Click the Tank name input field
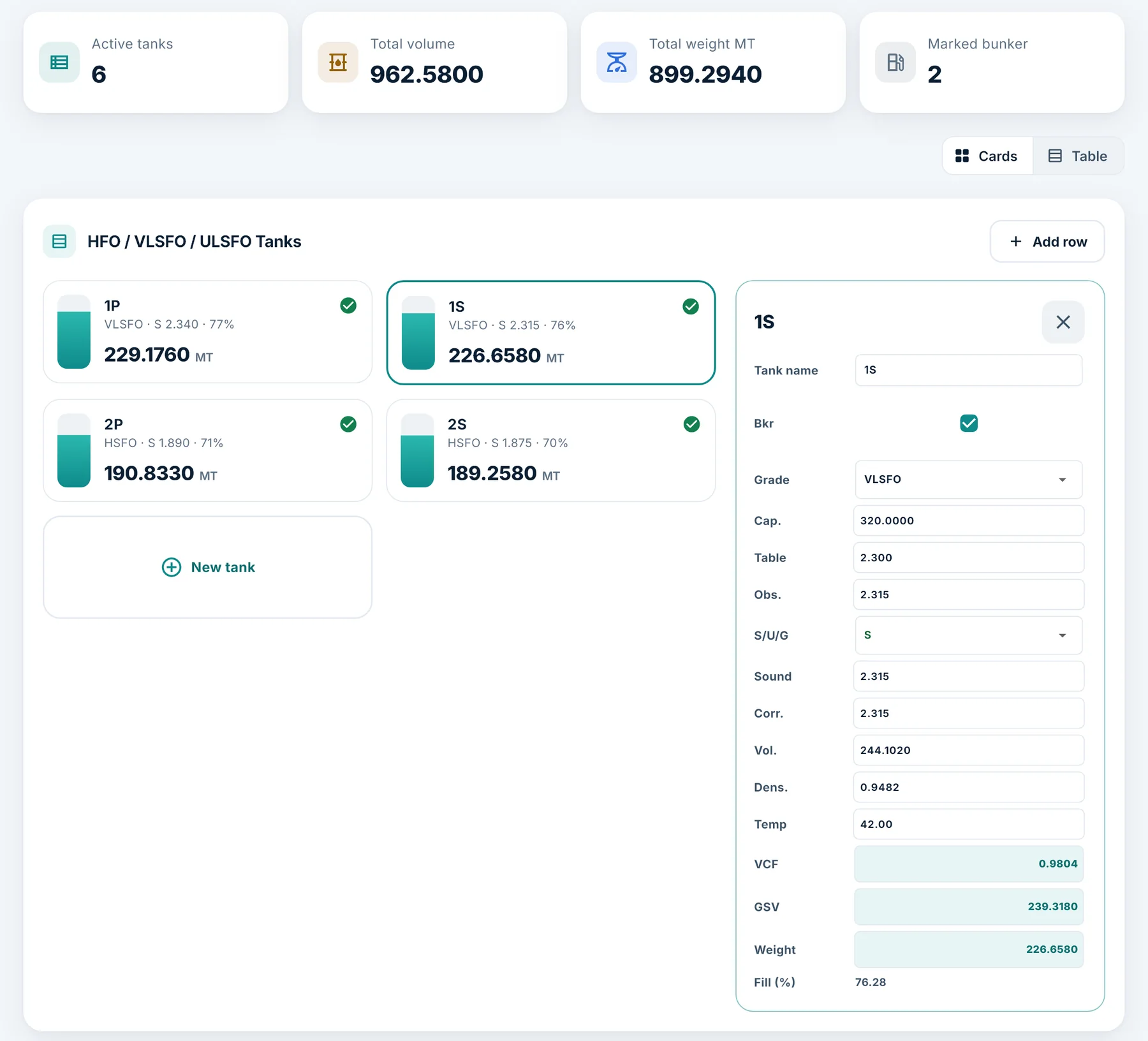This screenshot has width=1148, height=1041. tap(969, 370)
